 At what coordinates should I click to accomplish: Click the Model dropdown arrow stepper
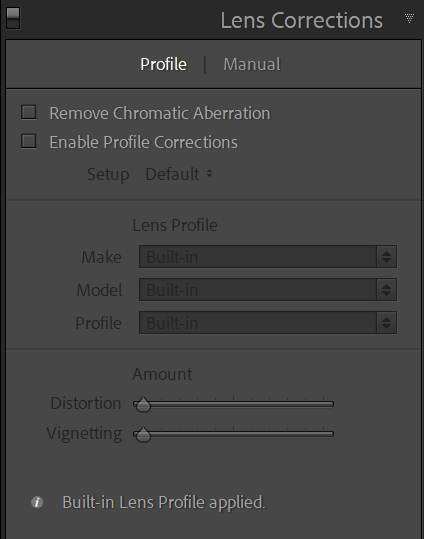coord(387,289)
